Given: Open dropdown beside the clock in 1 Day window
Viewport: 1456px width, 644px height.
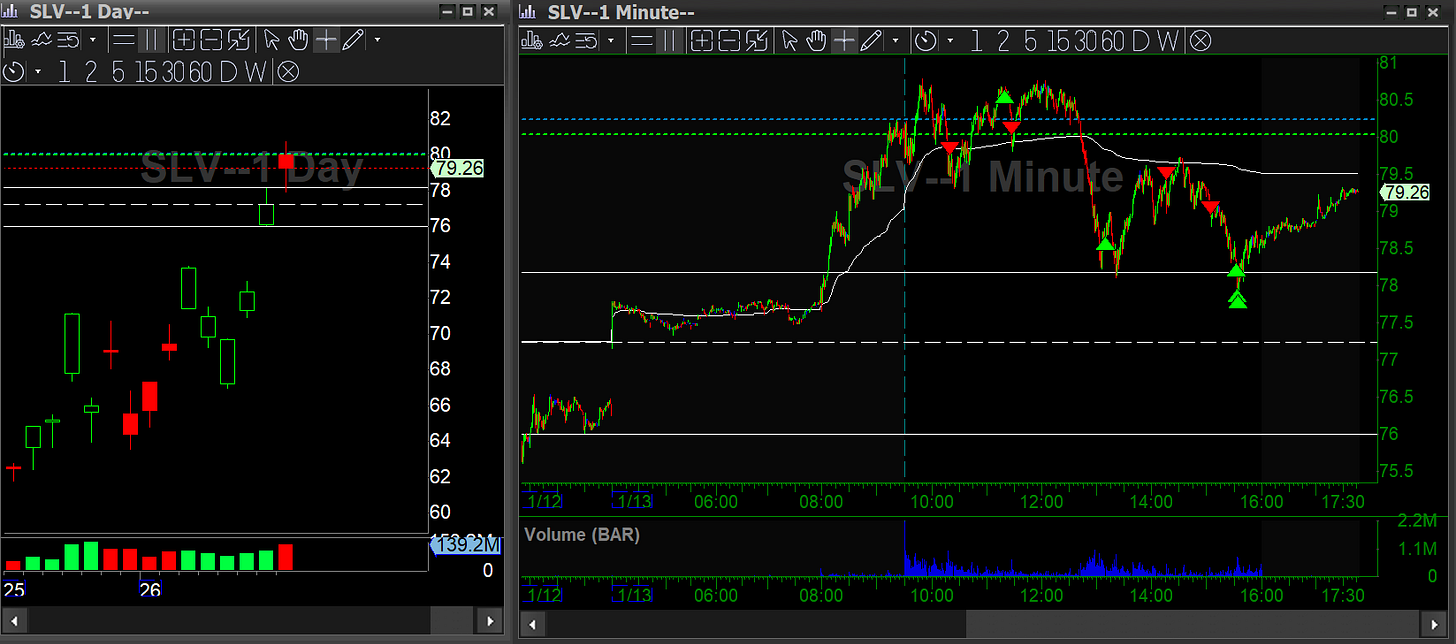Looking at the screenshot, I should [38, 71].
